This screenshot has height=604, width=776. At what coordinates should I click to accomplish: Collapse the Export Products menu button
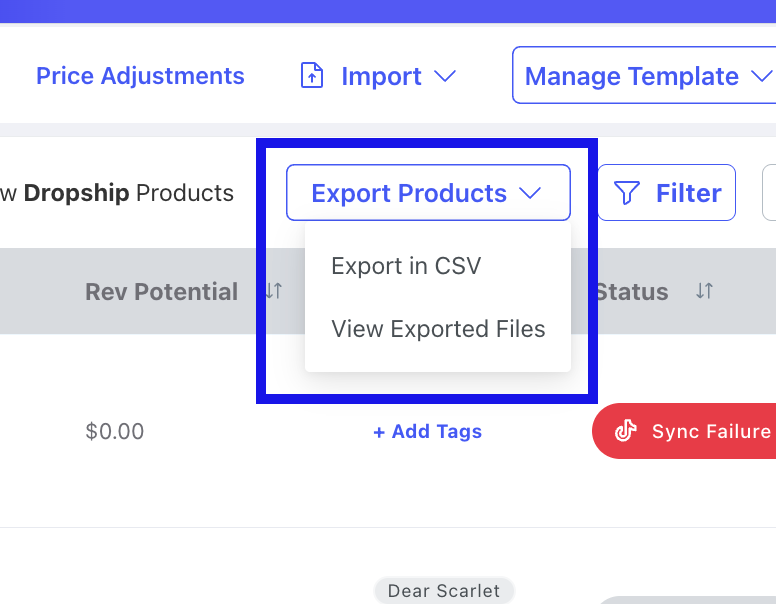point(410,193)
